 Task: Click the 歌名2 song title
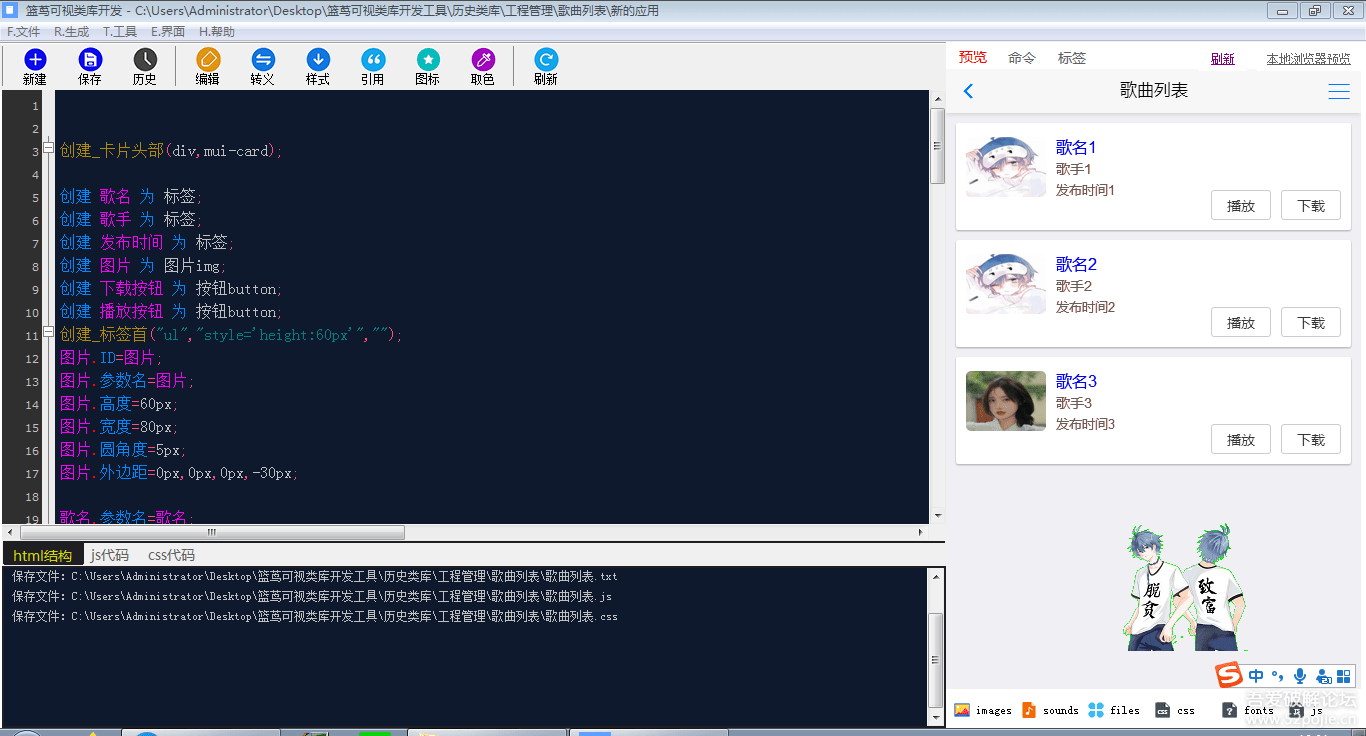click(1076, 265)
